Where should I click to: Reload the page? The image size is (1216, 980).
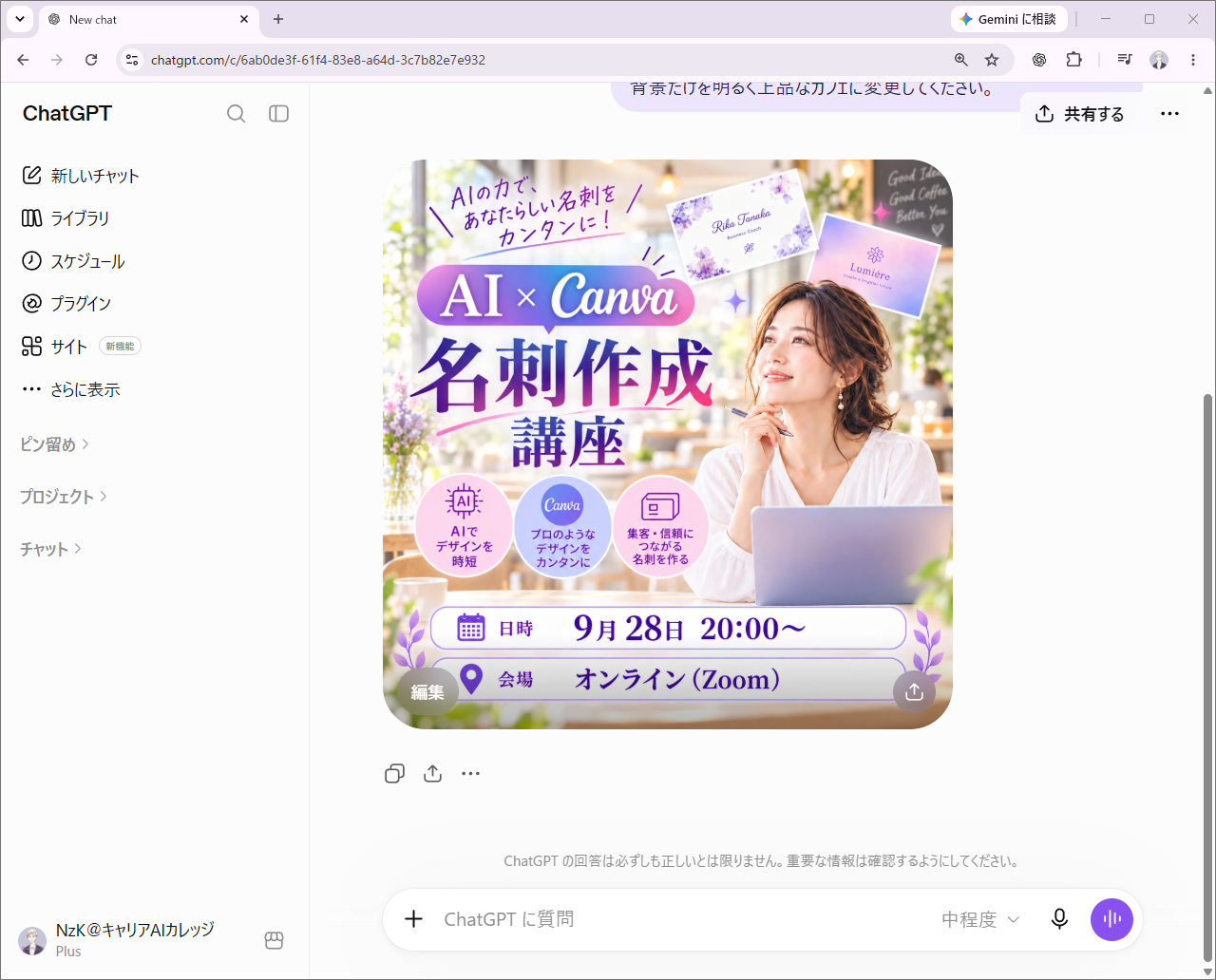91,60
